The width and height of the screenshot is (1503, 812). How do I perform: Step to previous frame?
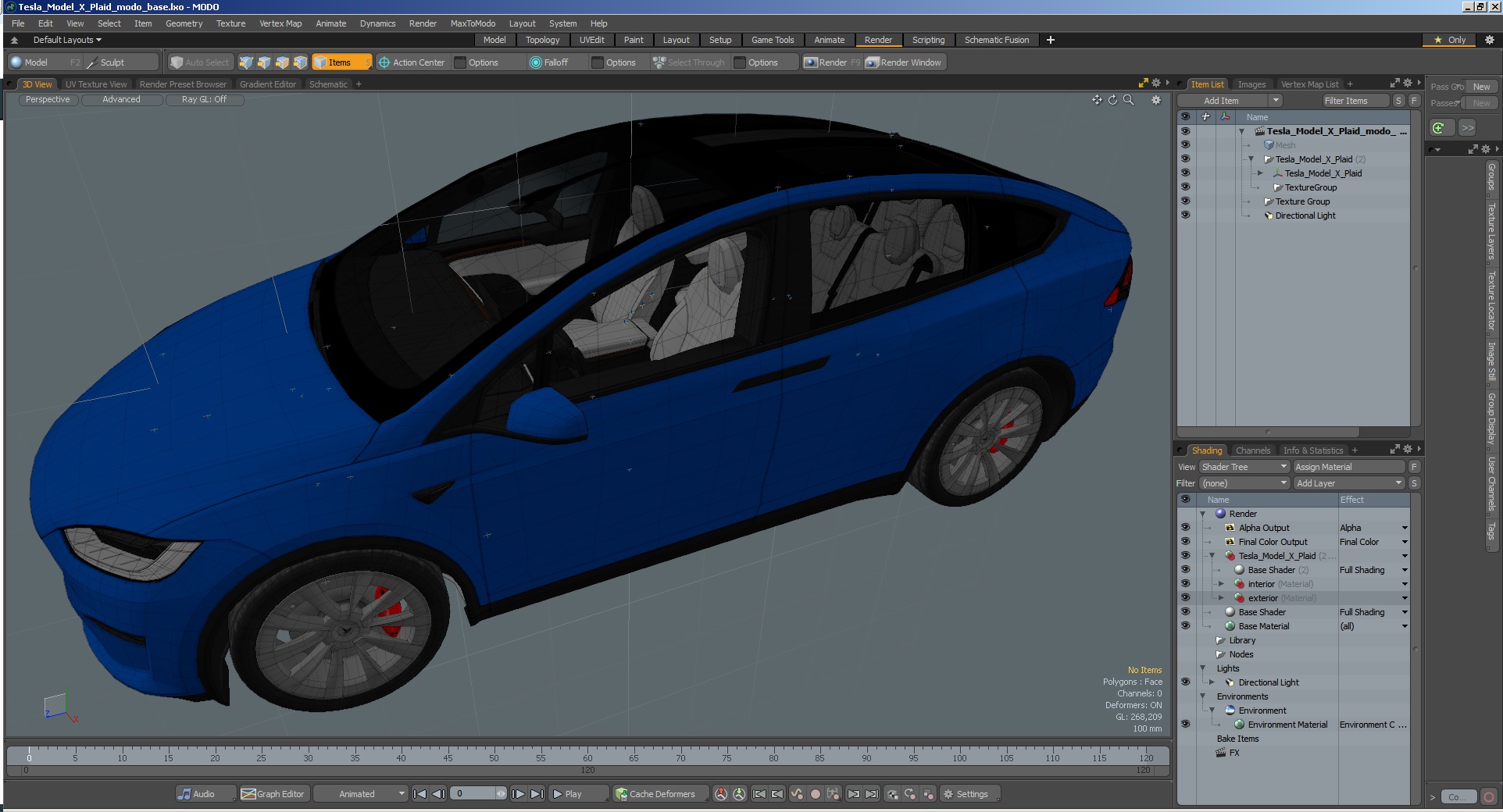(439, 794)
